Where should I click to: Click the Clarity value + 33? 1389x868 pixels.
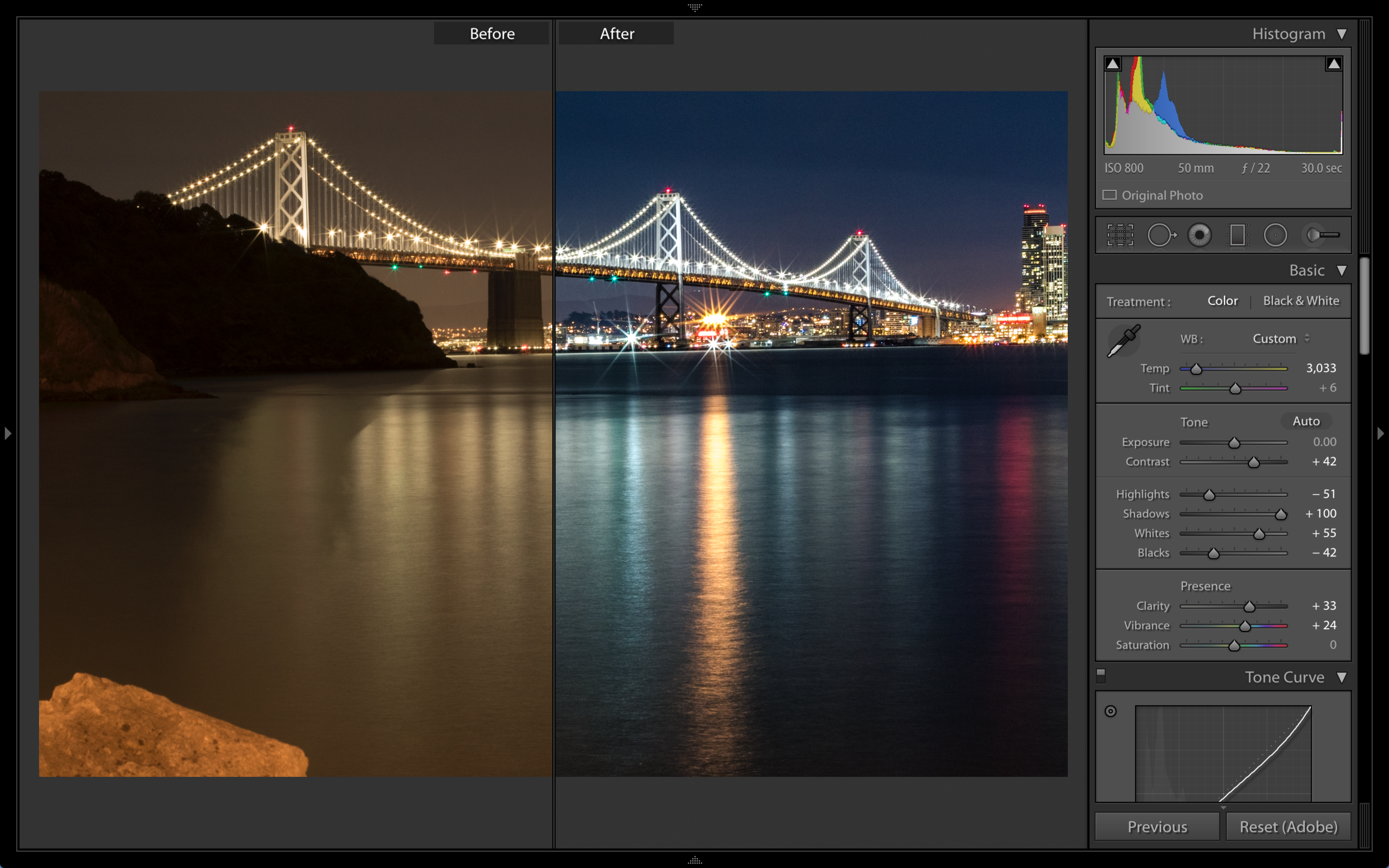point(1323,606)
